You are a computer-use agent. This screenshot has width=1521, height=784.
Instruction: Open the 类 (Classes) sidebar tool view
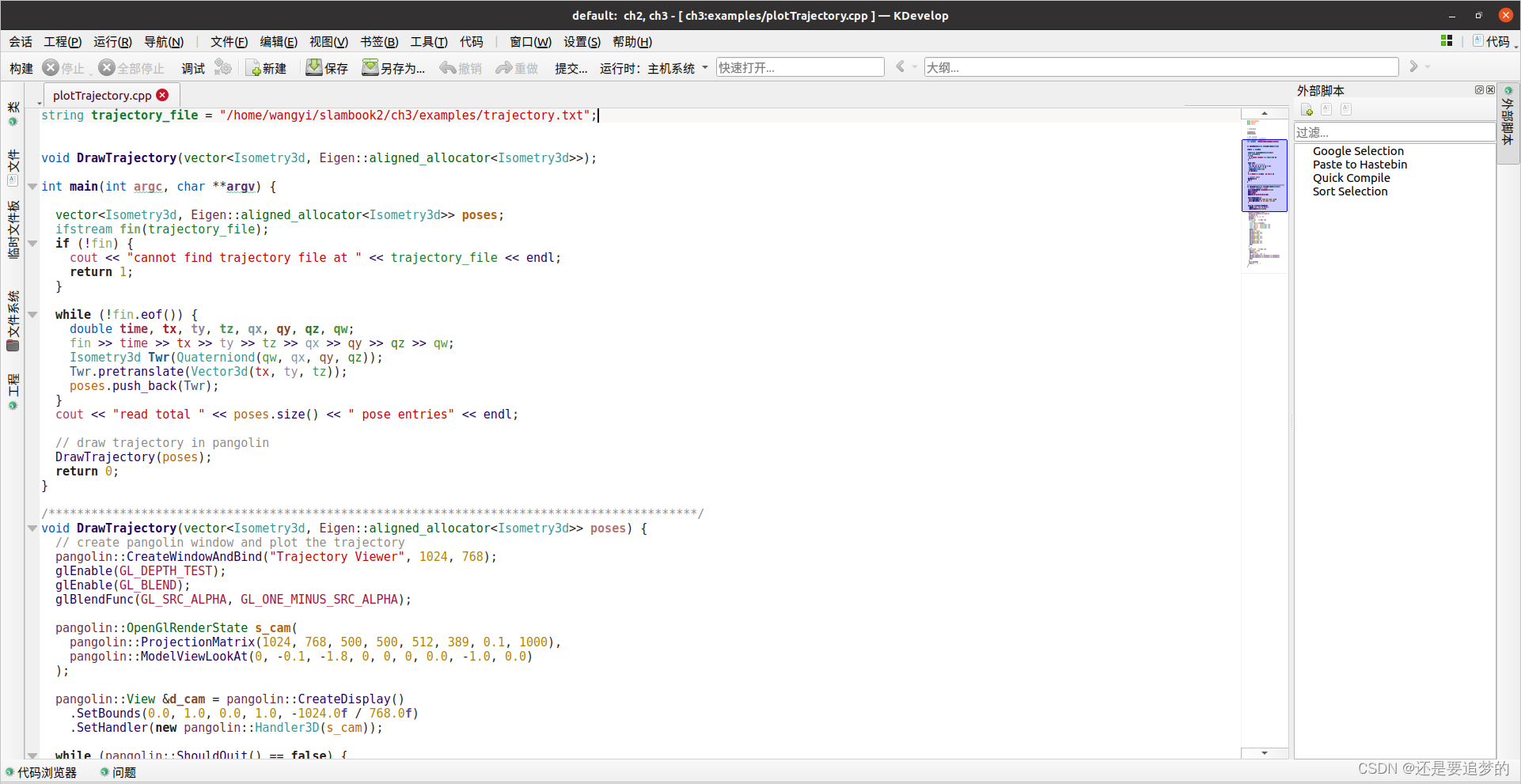point(13,113)
